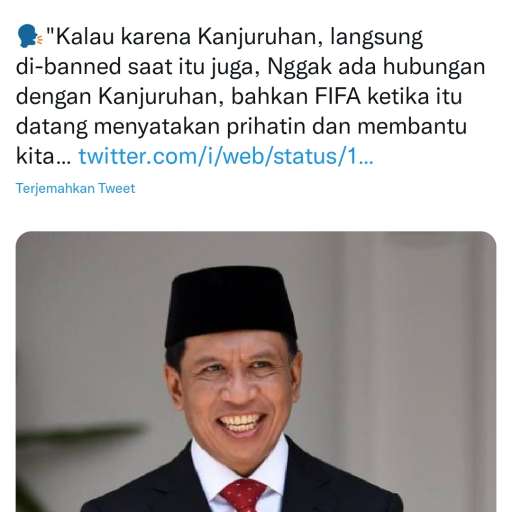Click the black peci cap in photo
The height and width of the screenshot is (512, 512).
click(231, 305)
